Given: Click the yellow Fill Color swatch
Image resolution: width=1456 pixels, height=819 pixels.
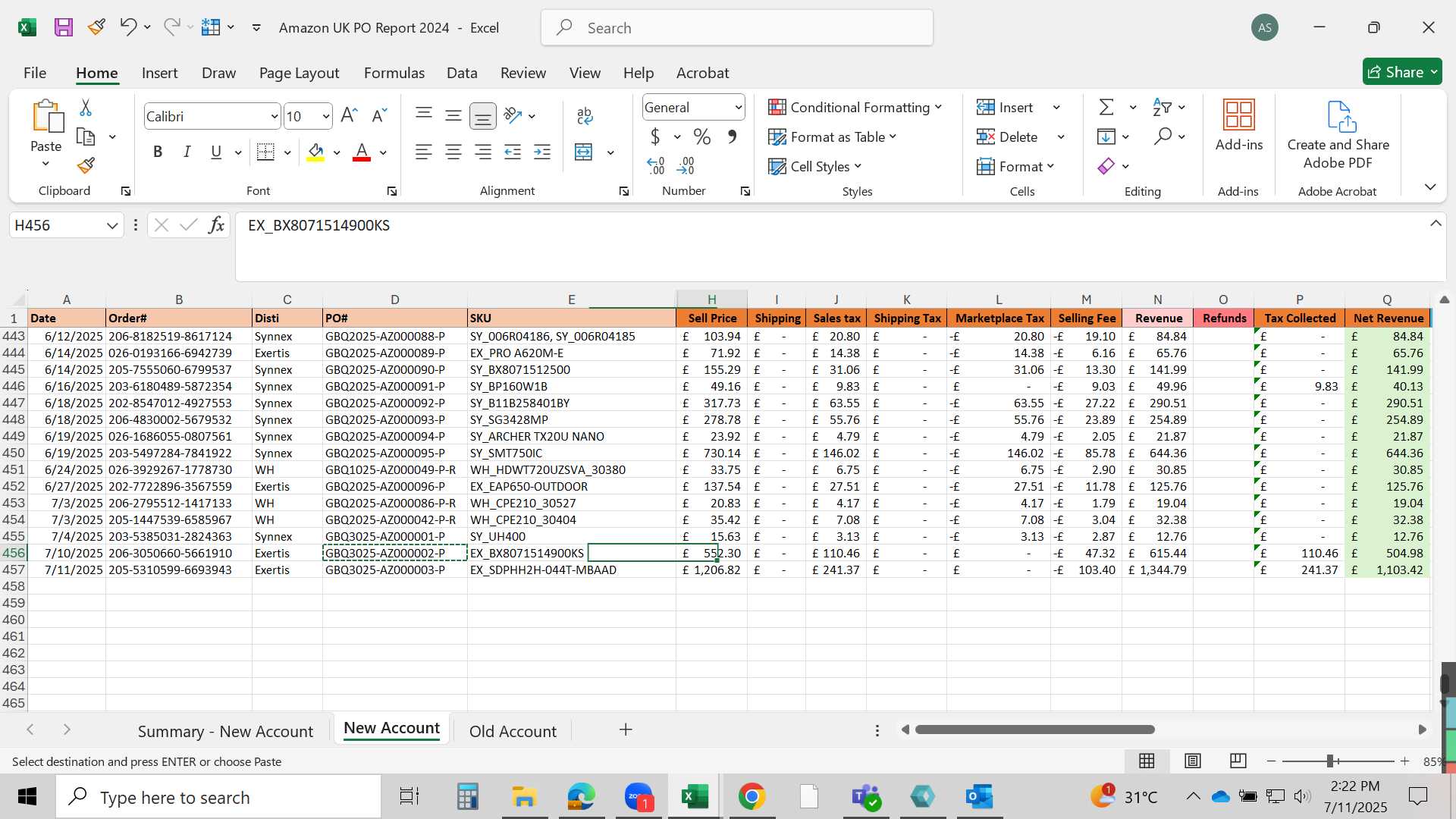Looking at the screenshot, I should [x=315, y=152].
